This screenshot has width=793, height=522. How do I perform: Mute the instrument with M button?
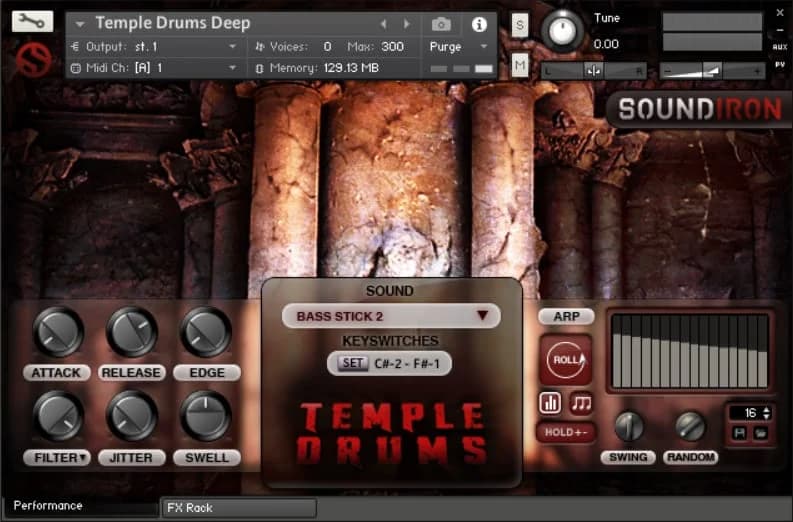coord(519,65)
